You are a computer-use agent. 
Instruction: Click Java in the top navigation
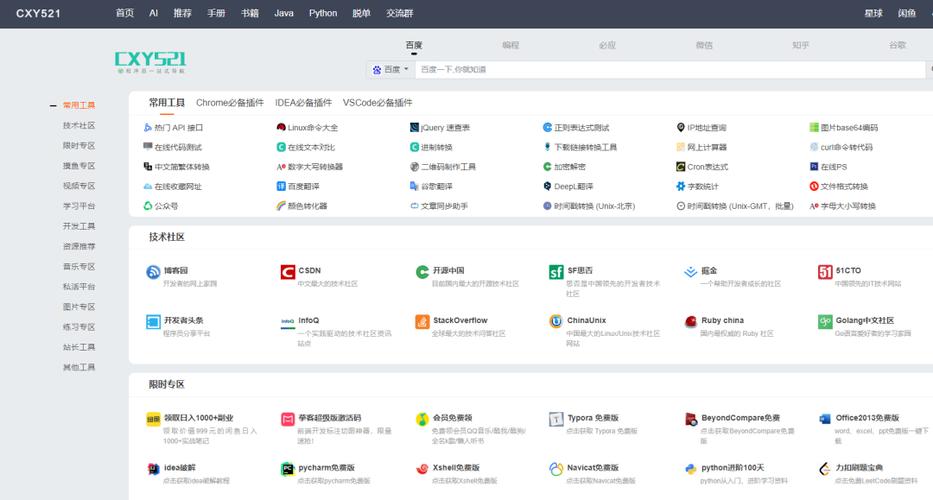coord(284,13)
